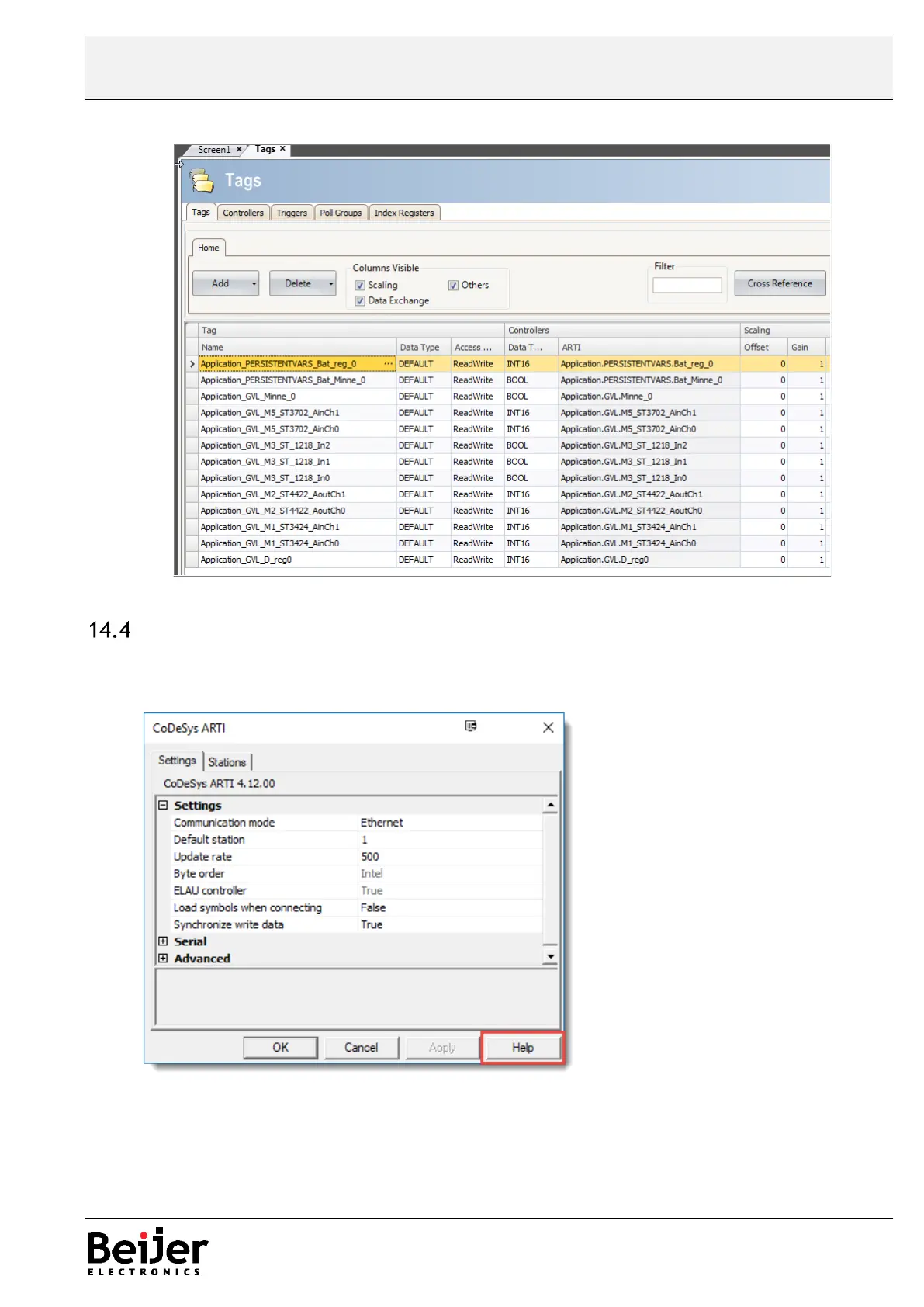Image resolution: width=924 pixels, height=1307 pixels.
Task: Click the Update rate value 500
Action: click(x=449, y=857)
